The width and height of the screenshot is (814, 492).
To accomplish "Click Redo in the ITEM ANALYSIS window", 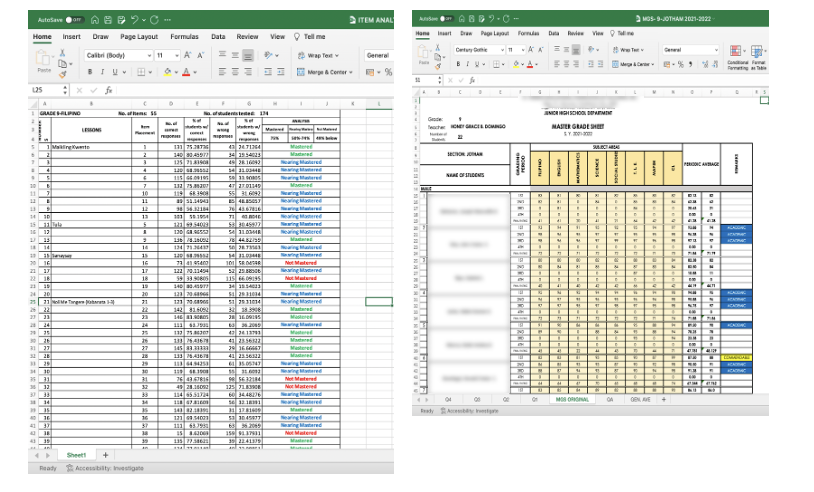I will (154, 20).
